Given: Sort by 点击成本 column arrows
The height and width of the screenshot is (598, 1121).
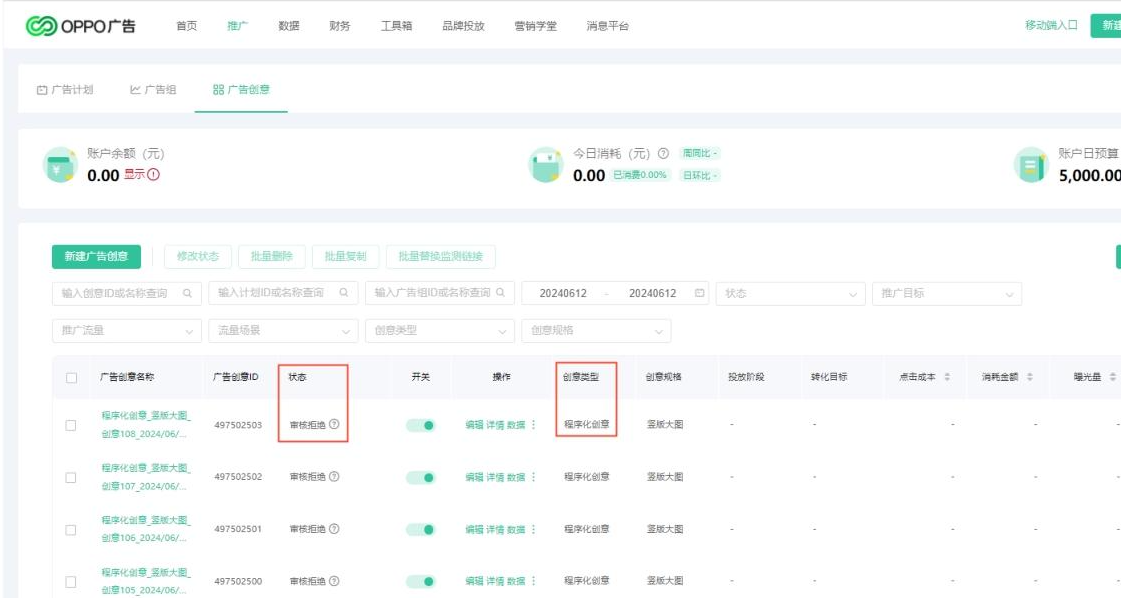Looking at the screenshot, I should (947, 377).
